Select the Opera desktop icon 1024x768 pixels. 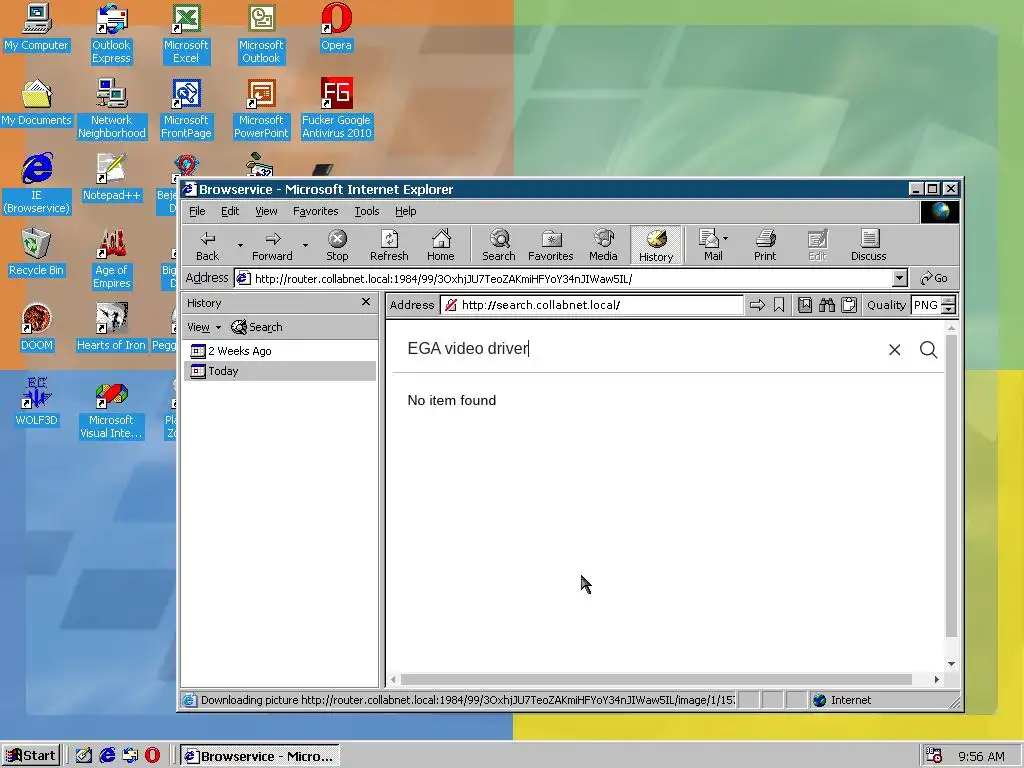[336, 27]
